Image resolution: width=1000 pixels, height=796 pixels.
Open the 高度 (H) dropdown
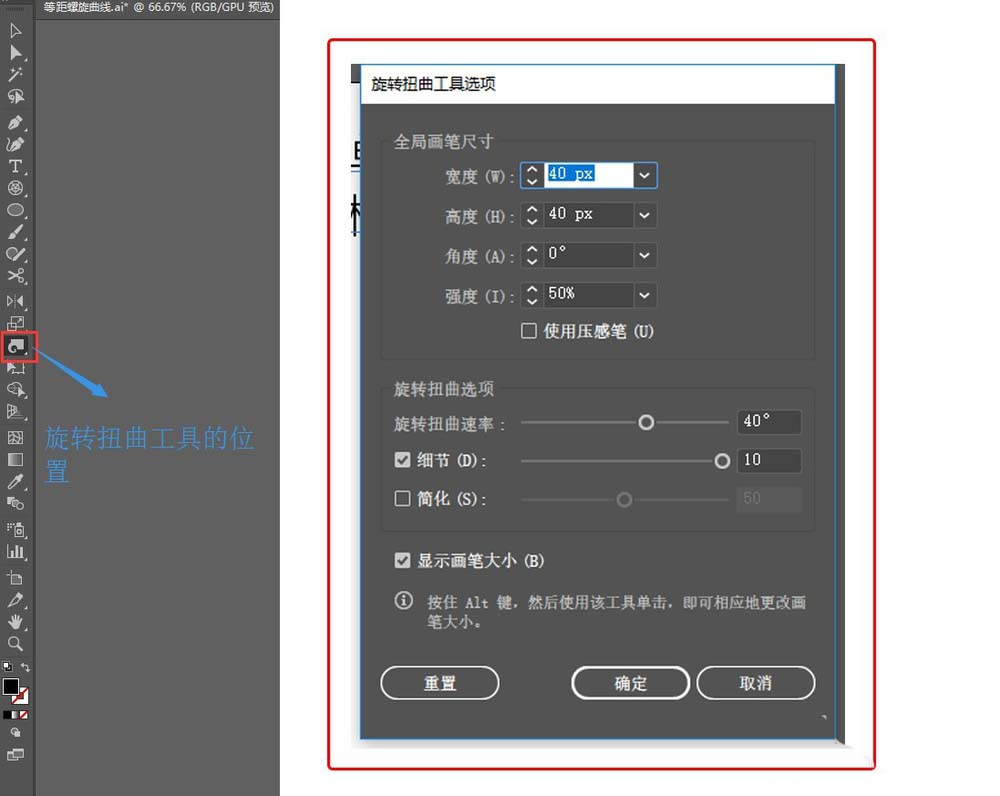point(645,214)
